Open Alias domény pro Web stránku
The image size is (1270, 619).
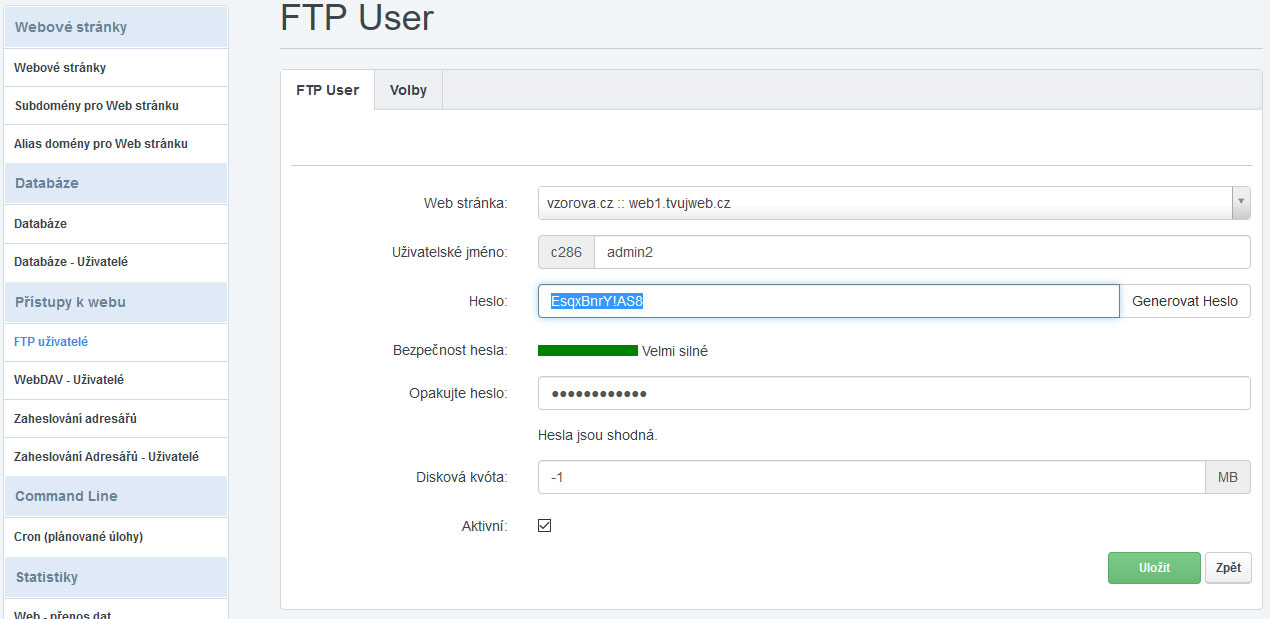[x=101, y=143]
